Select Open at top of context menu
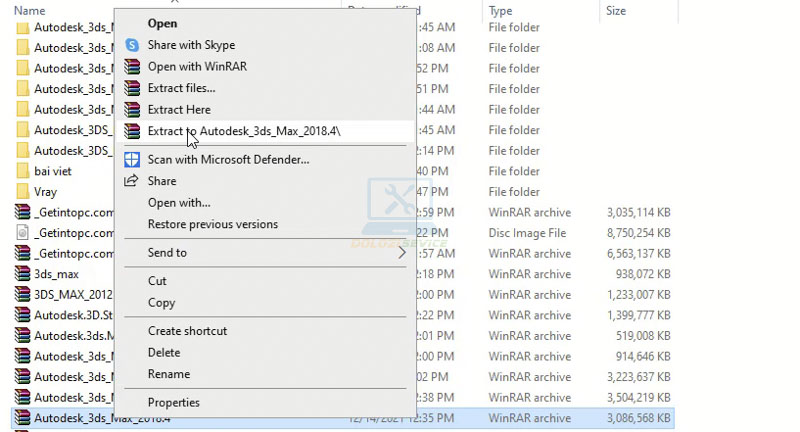 (x=162, y=22)
